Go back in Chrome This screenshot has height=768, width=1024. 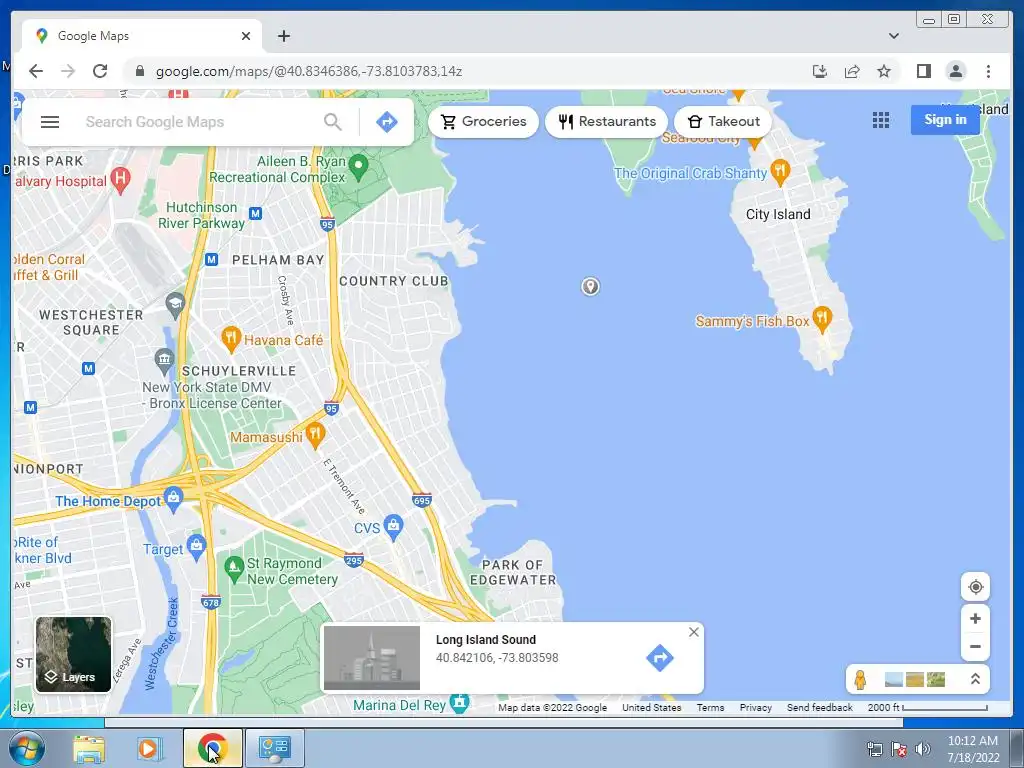click(x=36, y=71)
